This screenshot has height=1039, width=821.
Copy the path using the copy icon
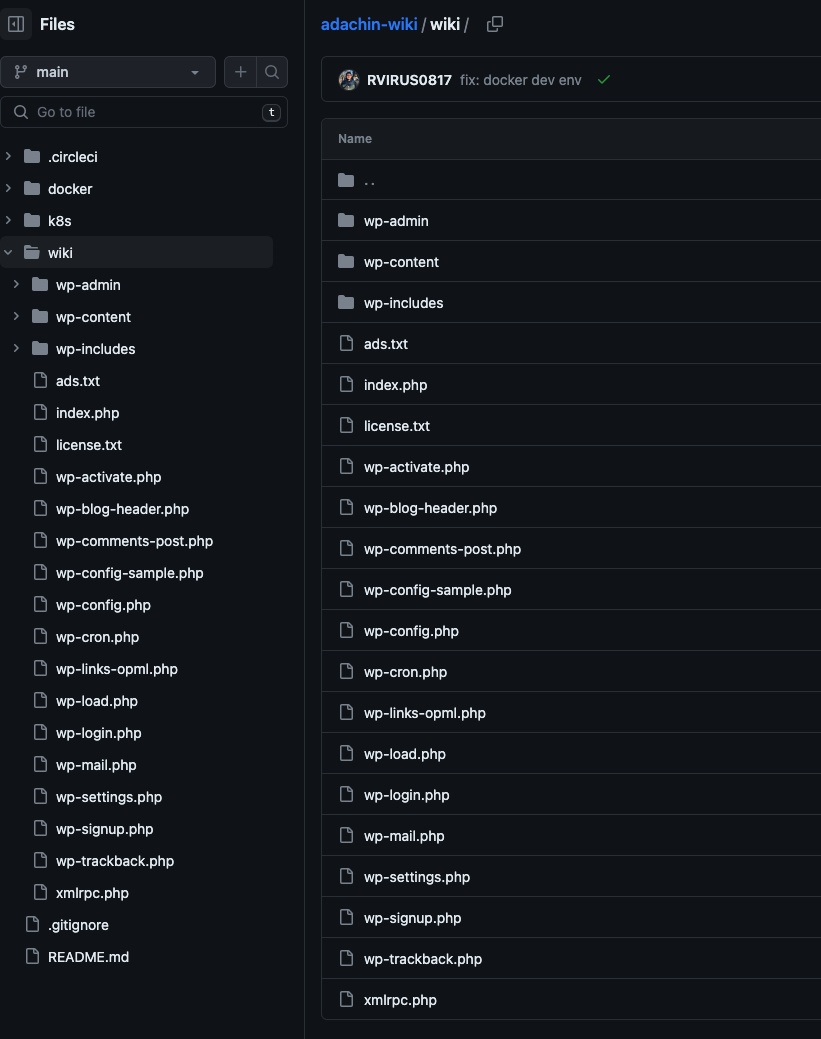(494, 24)
